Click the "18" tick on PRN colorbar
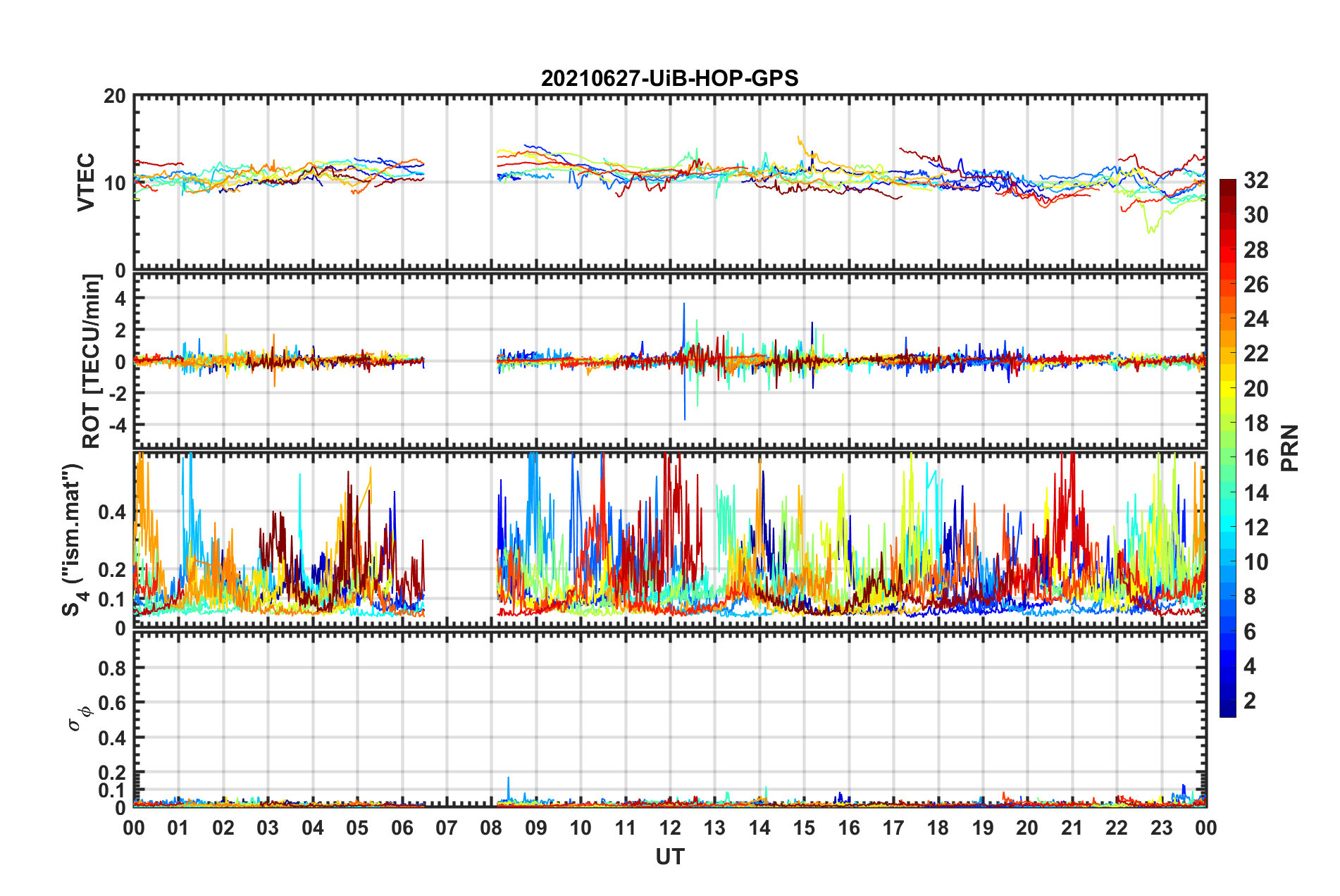1340x896 pixels. [x=1255, y=423]
